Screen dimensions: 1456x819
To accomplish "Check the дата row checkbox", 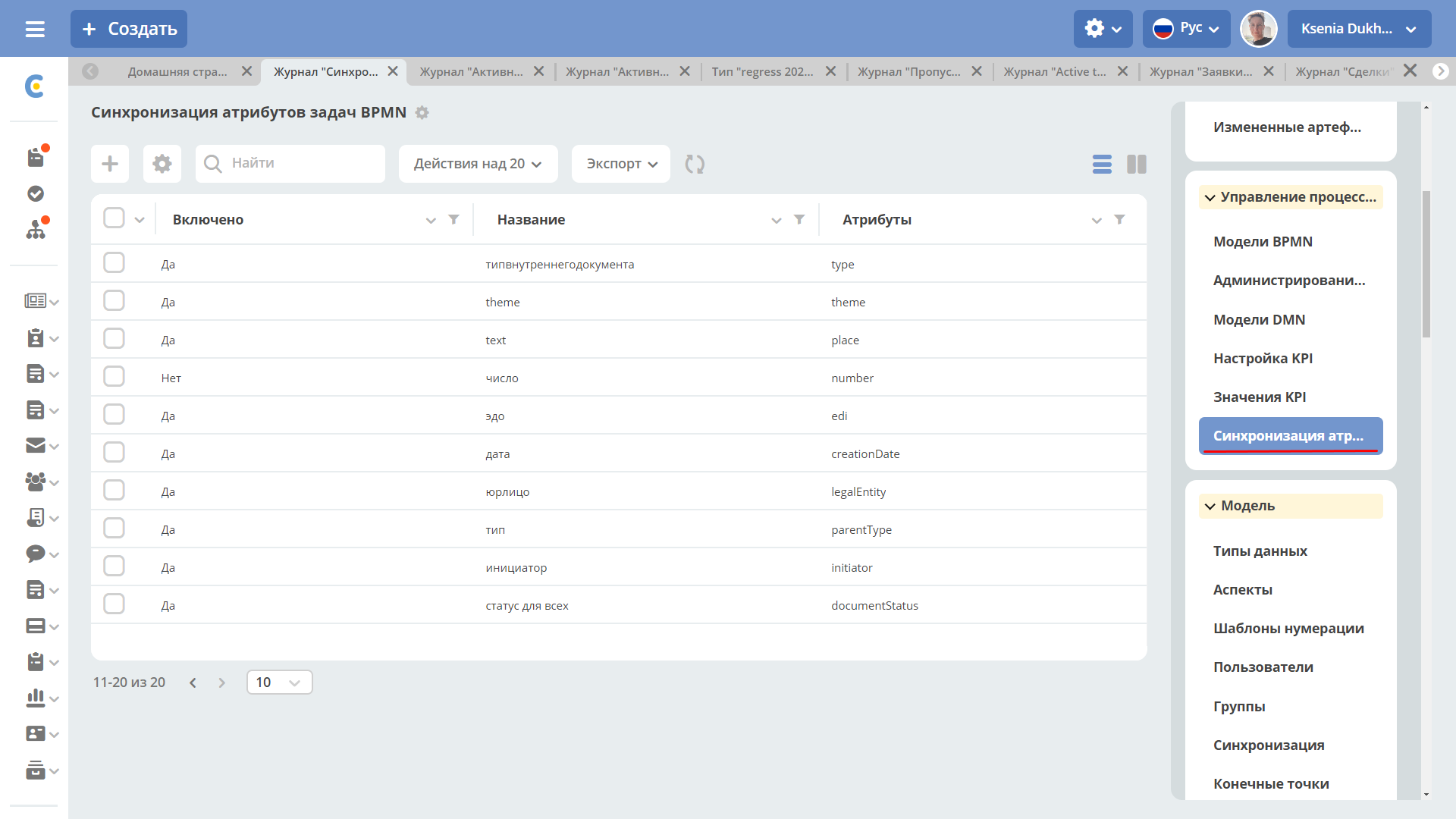I will pos(114,453).
